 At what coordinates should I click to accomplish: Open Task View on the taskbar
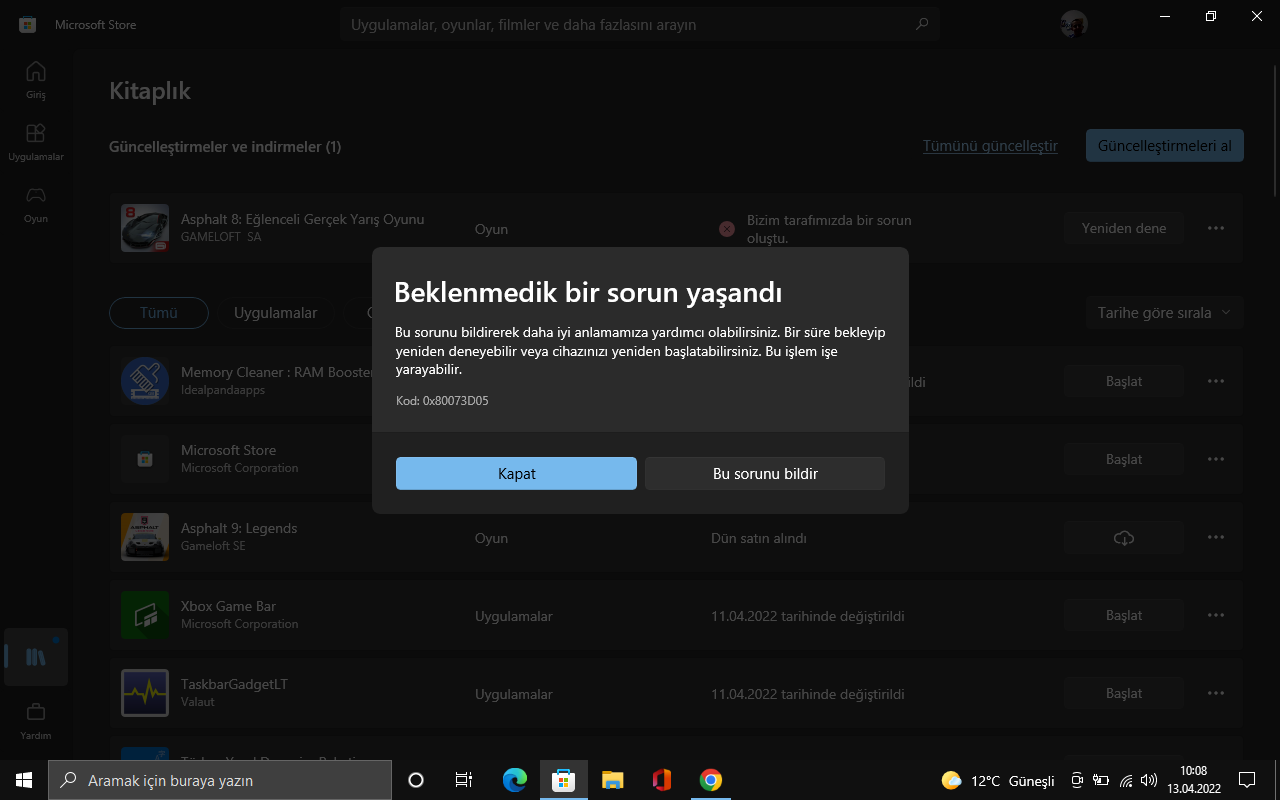pyautogui.click(x=464, y=780)
